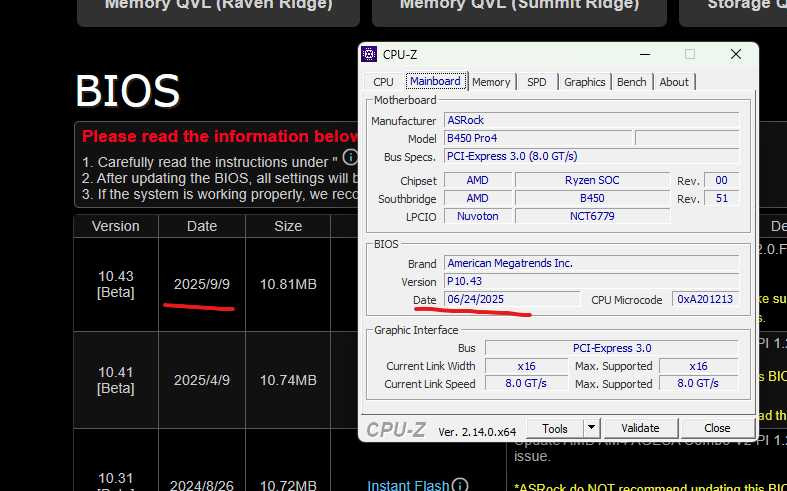This screenshot has width=787, height=491.
Task: Open the Graphics tab in CPU-Z
Action: [584, 82]
